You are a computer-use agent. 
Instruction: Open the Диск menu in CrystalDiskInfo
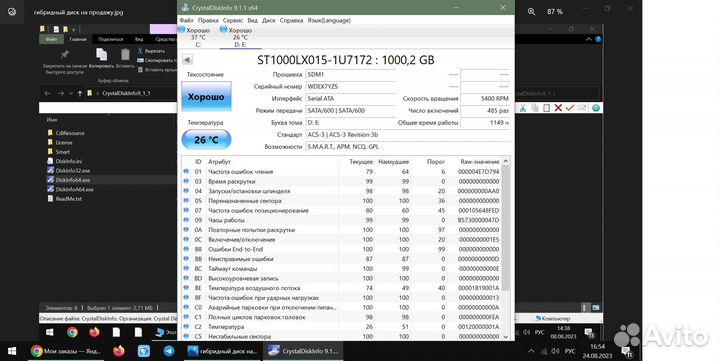click(269, 20)
